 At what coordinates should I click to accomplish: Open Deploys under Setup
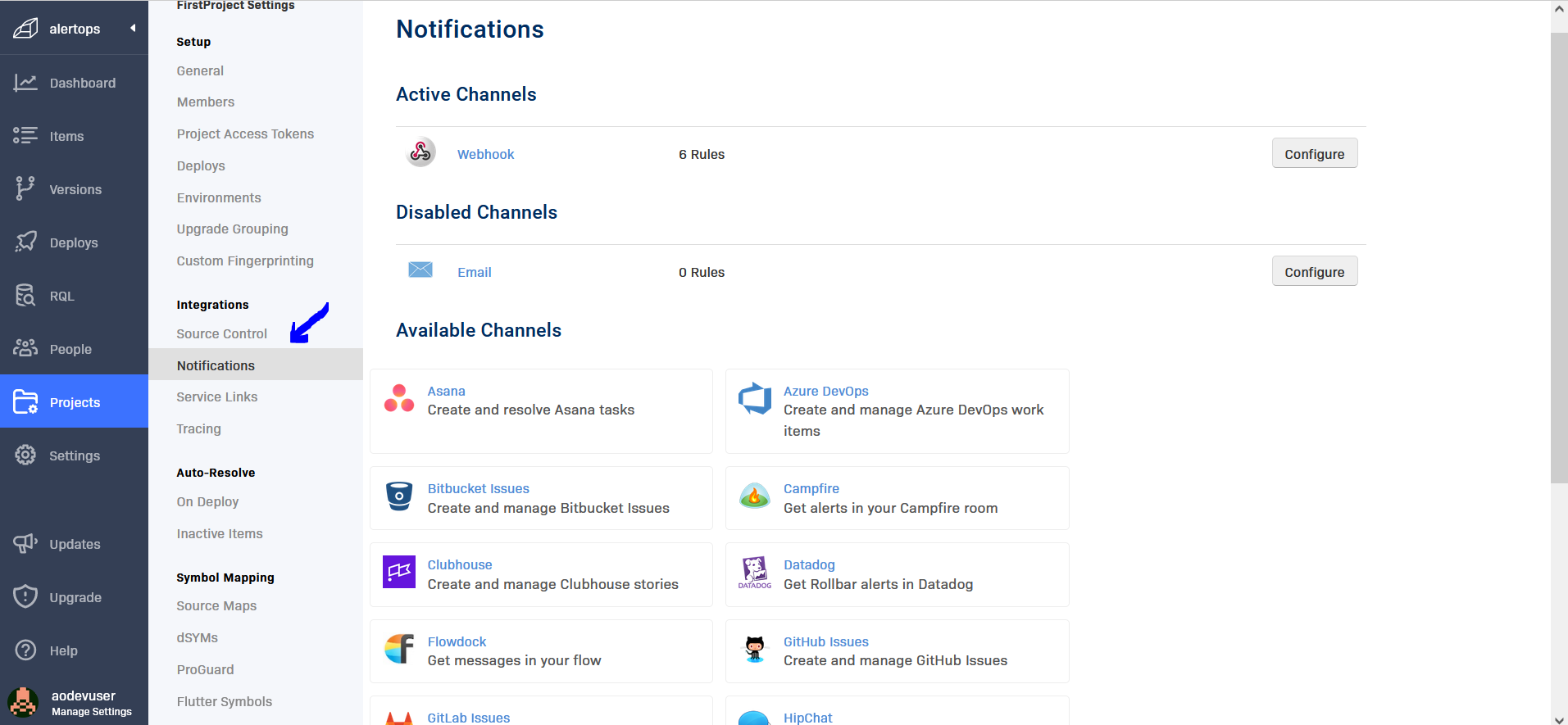pos(201,165)
